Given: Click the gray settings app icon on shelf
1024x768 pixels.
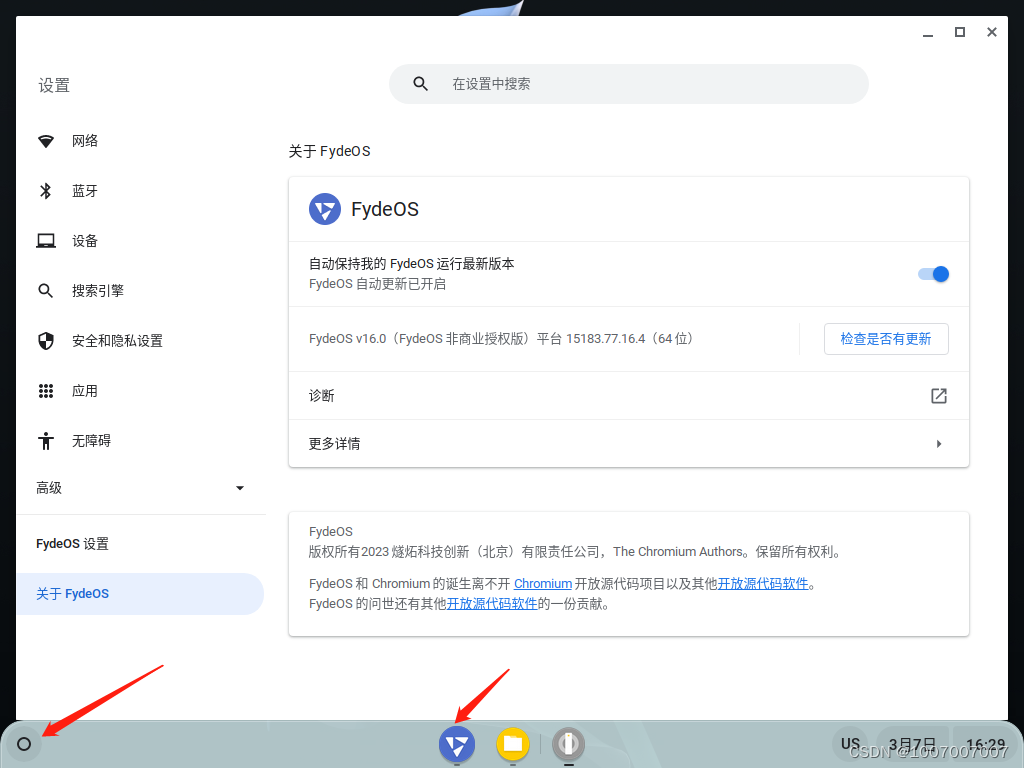Looking at the screenshot, I should point(568,744).
